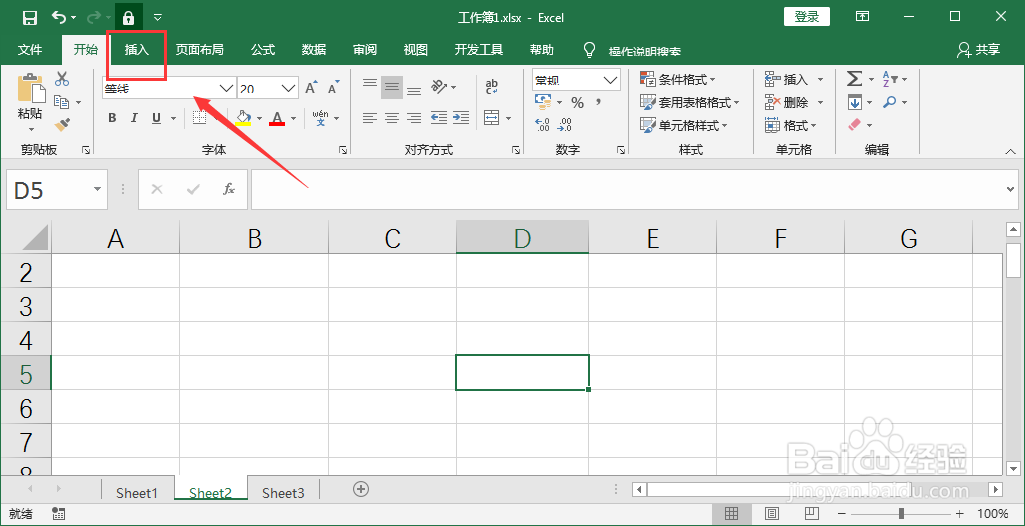Click the Increase Font Size icon

click(x=311, y=88)
